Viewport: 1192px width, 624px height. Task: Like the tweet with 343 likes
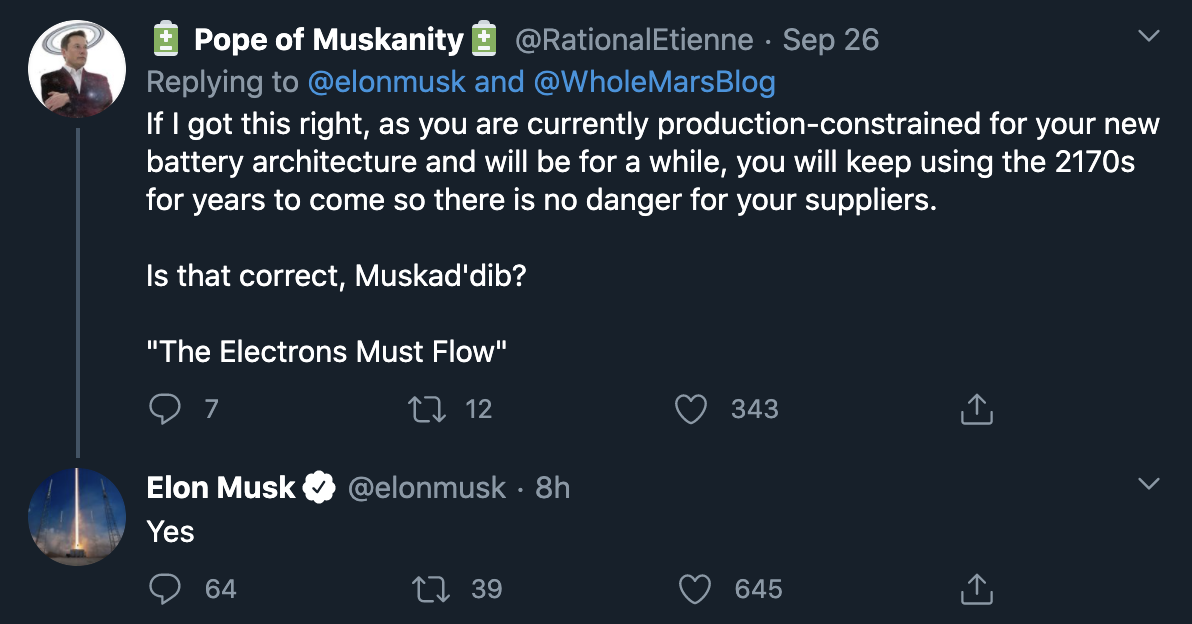[x=691, y=409]
